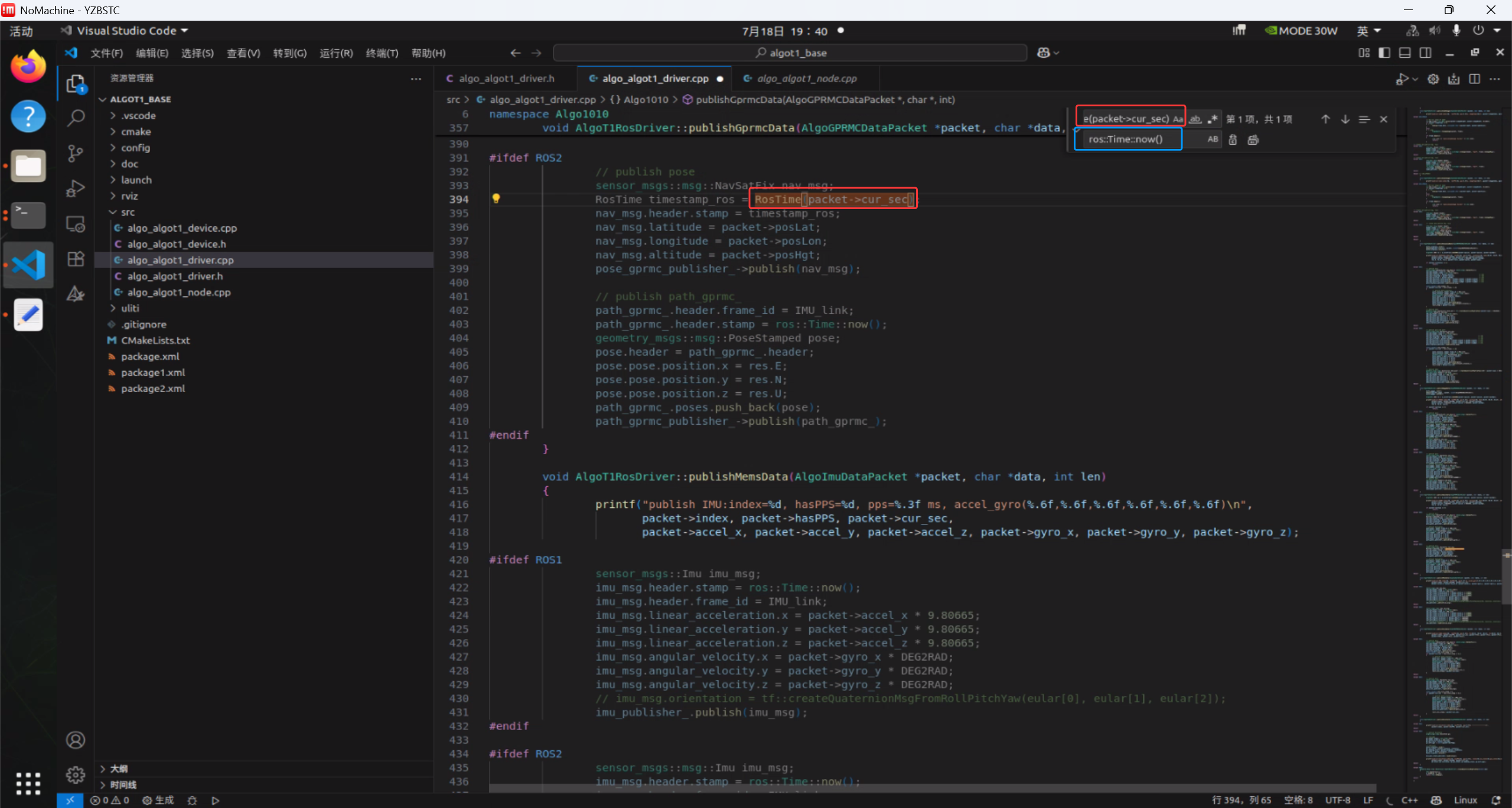The height and width of the screenshot is (808, 1512).
Task: Click the 生成 build button in status bar
Action: 158,800
